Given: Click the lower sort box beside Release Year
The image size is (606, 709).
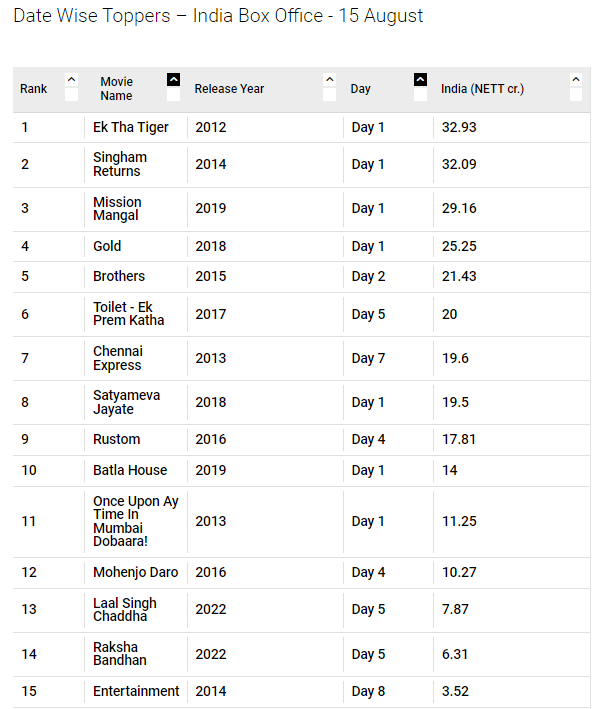Looking at the screenshot, I should [330, 95].
